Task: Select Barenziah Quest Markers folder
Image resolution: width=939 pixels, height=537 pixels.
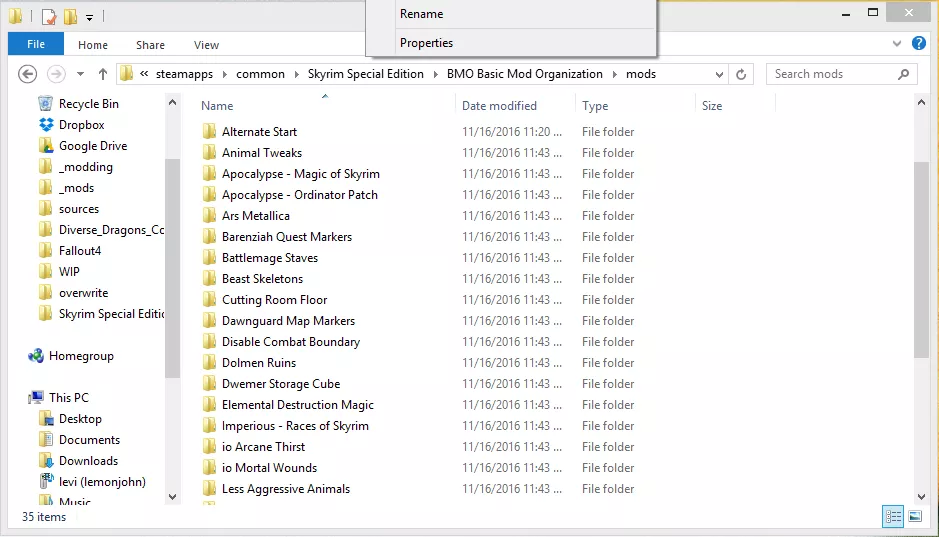Action: click(287, 236)
